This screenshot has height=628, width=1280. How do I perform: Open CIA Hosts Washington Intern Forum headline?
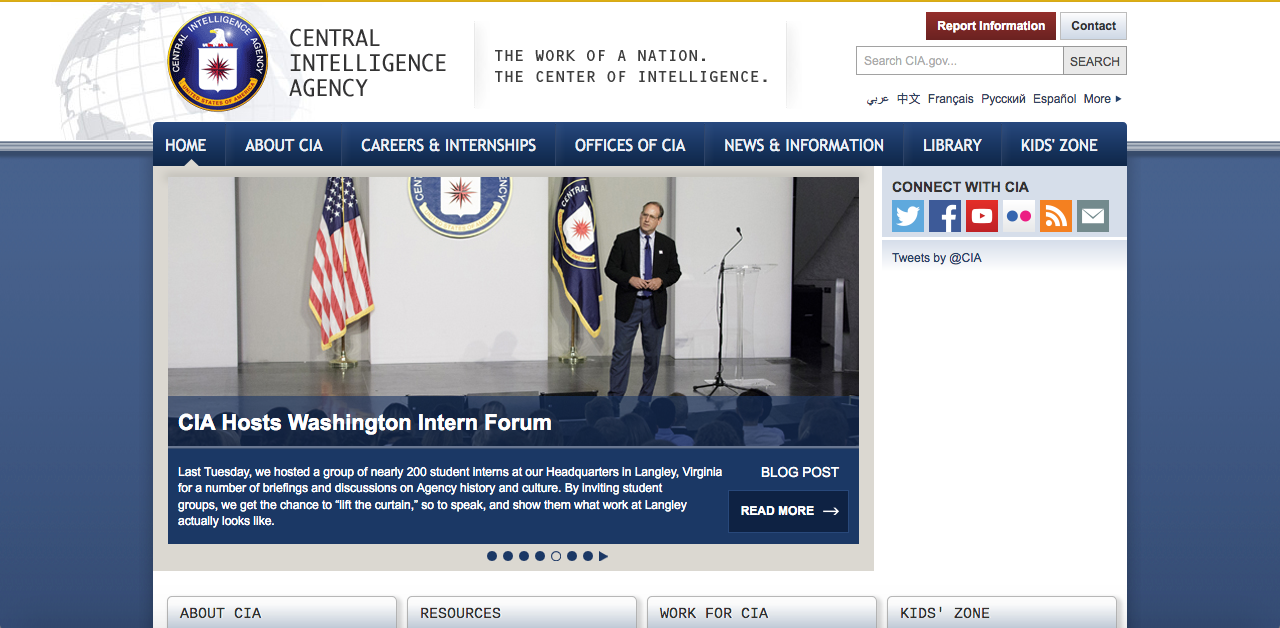pyautogui.click(x=365, y=423)
